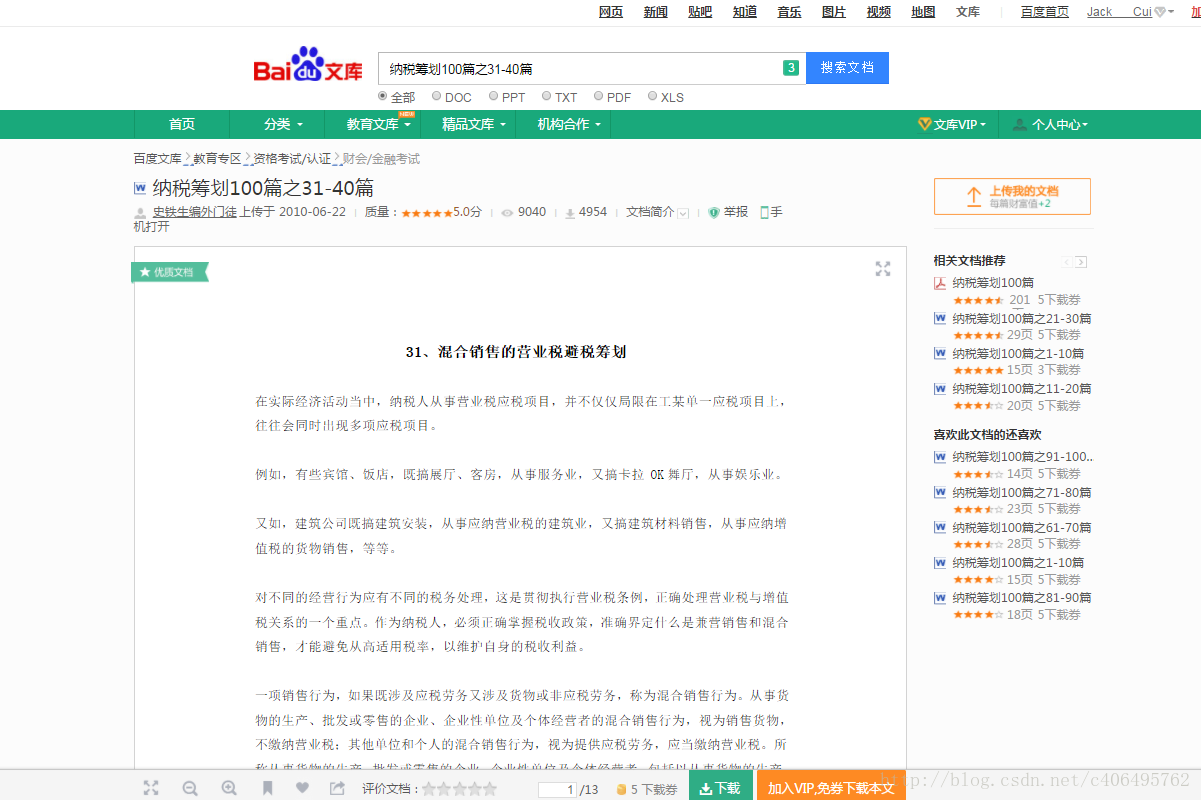
Task: Share the document via the share icon
Action: [338, 788]
